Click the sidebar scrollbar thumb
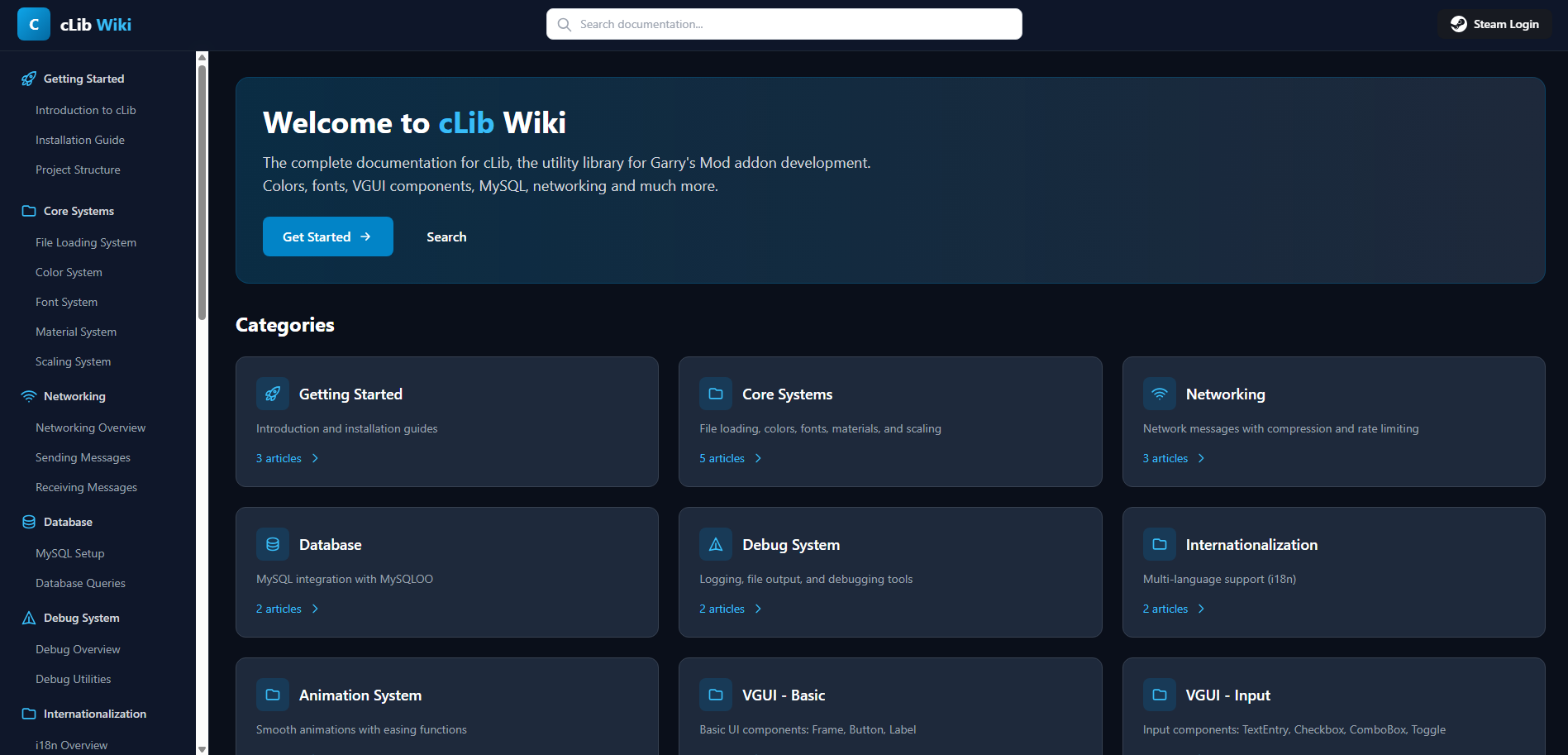The width and height of the screenshot is (1568, 755). pos(202,192)
